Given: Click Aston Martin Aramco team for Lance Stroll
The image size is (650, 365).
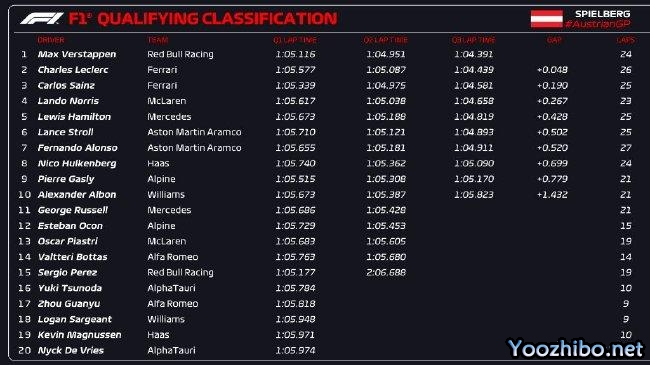Looking at the screenshot, I should pos(194,132).
